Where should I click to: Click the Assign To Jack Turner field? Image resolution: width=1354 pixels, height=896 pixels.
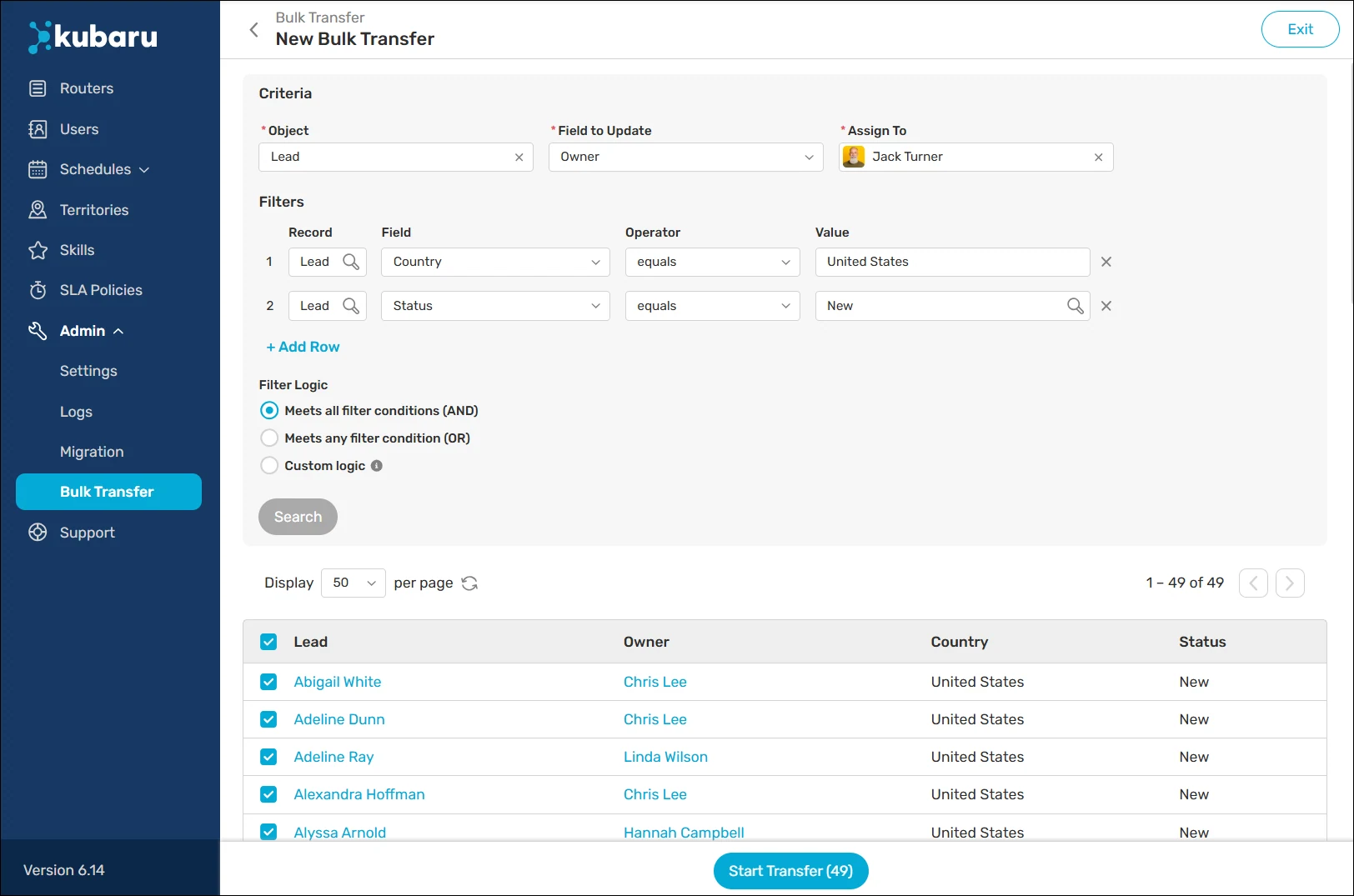pyautogui.click(x=975, y=157)
